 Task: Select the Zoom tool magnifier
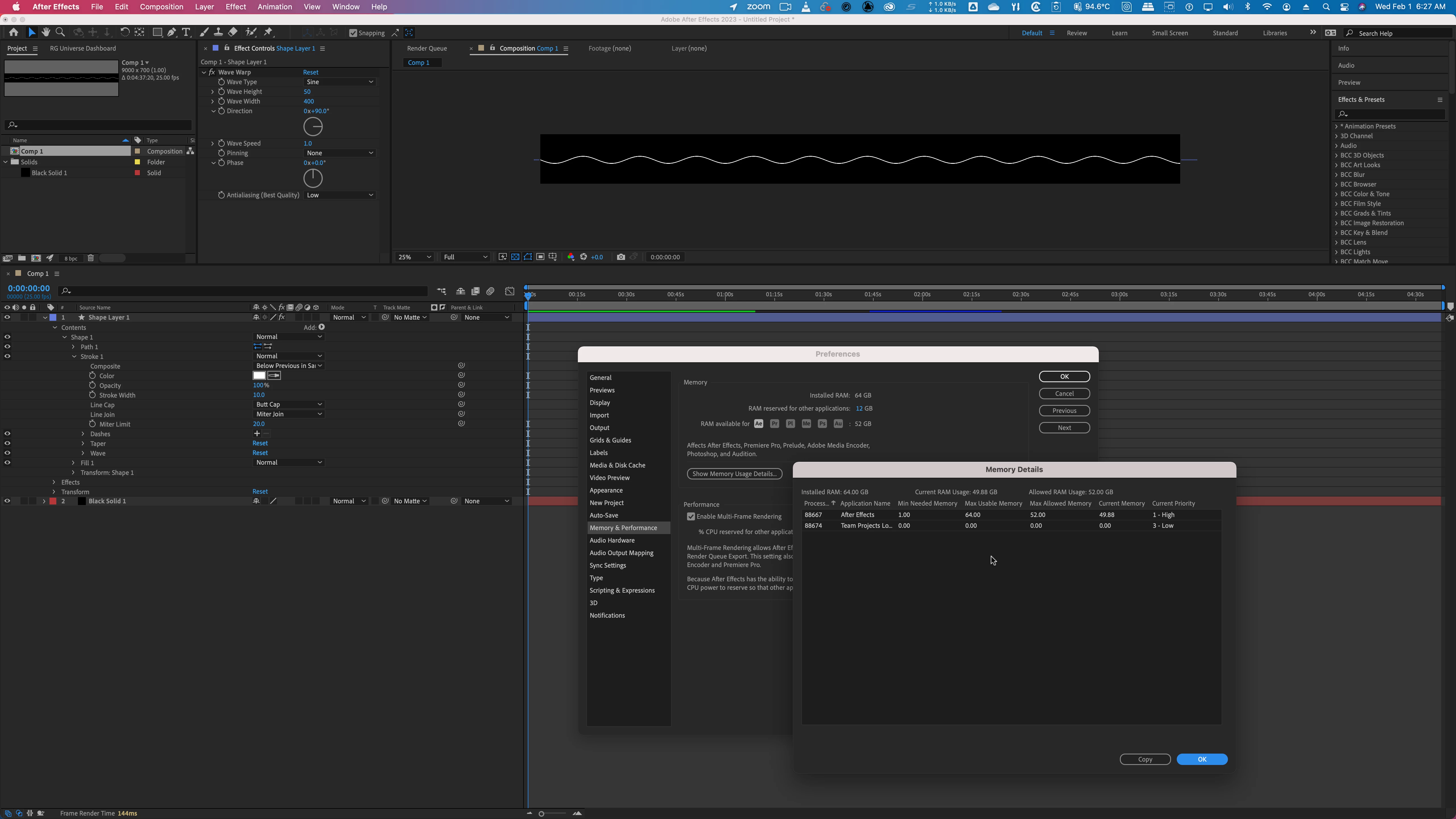(x=61, y=32)
